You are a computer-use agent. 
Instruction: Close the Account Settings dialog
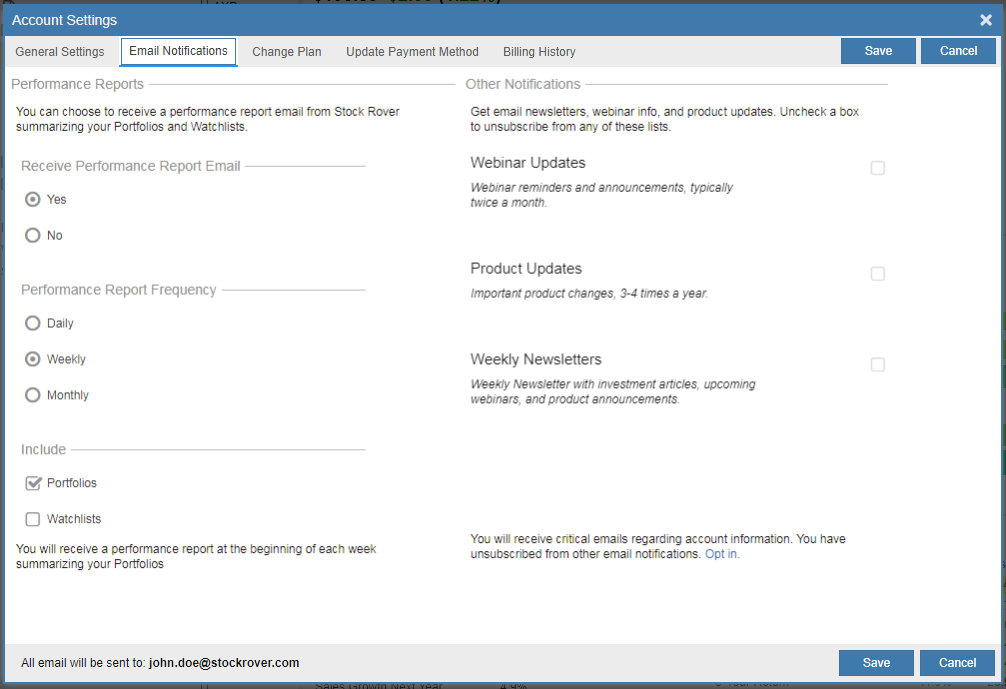(985, 20)
